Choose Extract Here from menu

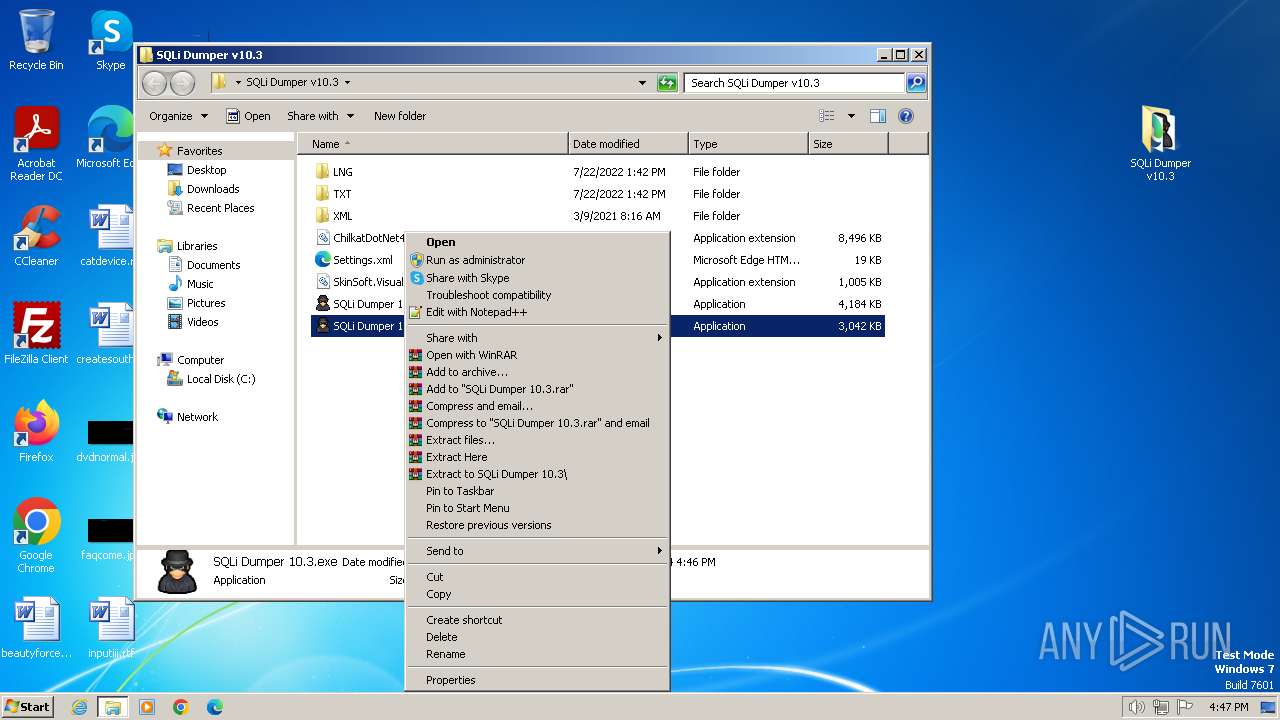537,457
